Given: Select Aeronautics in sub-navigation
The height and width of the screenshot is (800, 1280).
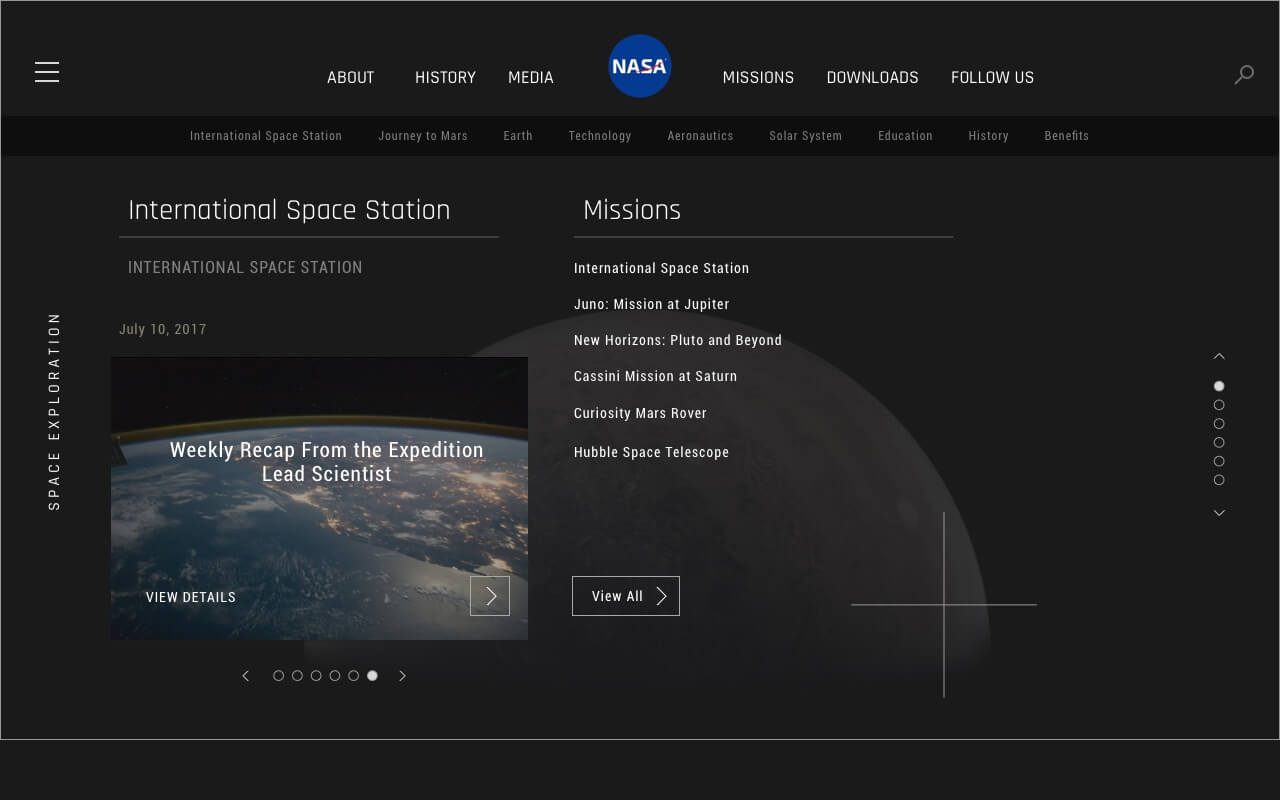Looking at the screenshot, I should [x=700, y=136].
